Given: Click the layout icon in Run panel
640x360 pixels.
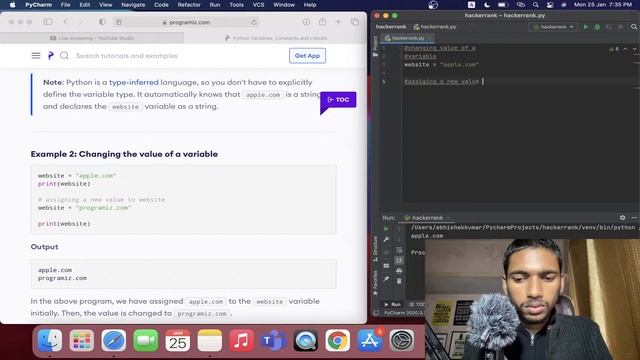Looking at the screenshot, I should 386,266.
